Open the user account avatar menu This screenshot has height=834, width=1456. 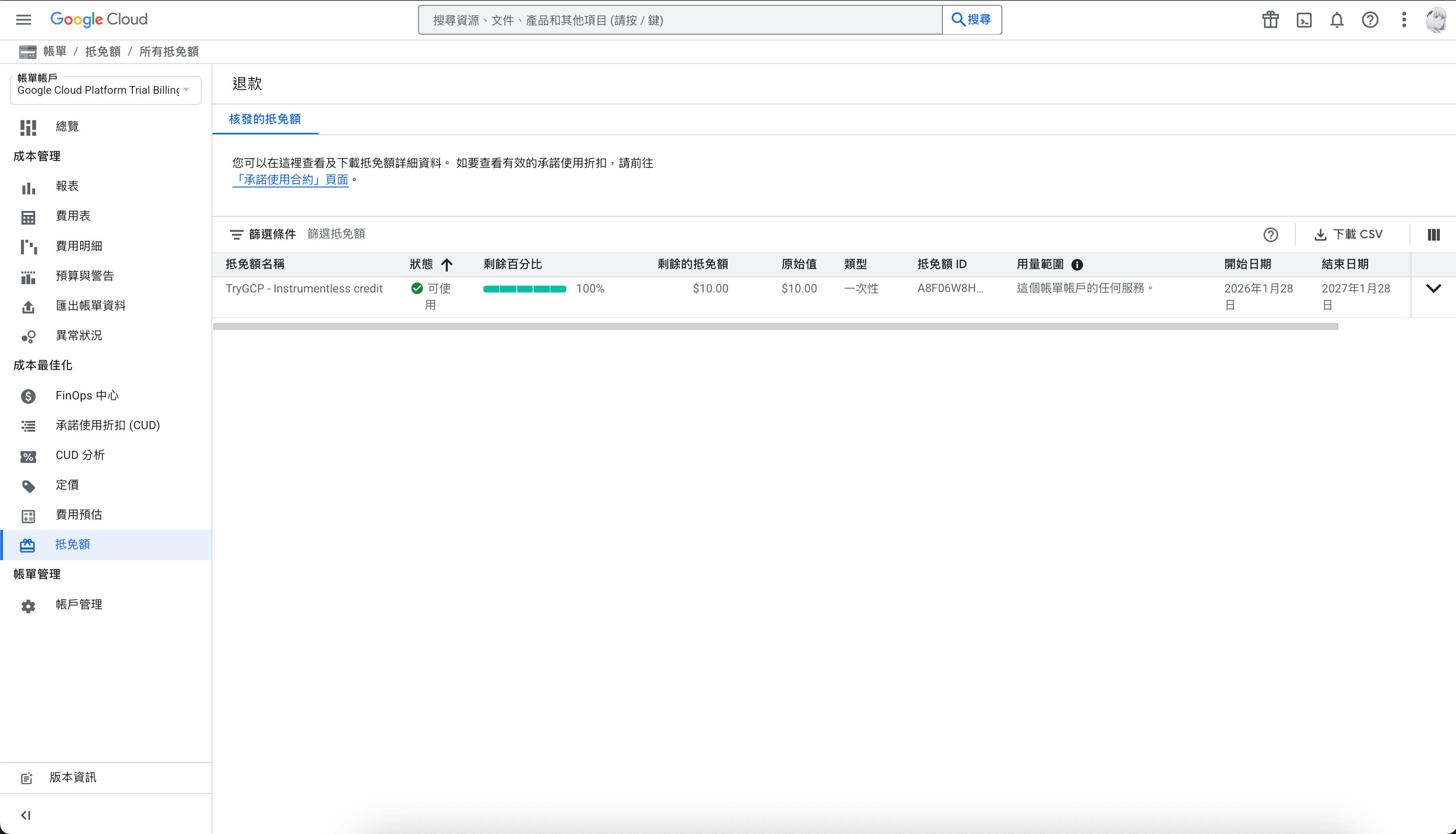[x=1435, y=20]
